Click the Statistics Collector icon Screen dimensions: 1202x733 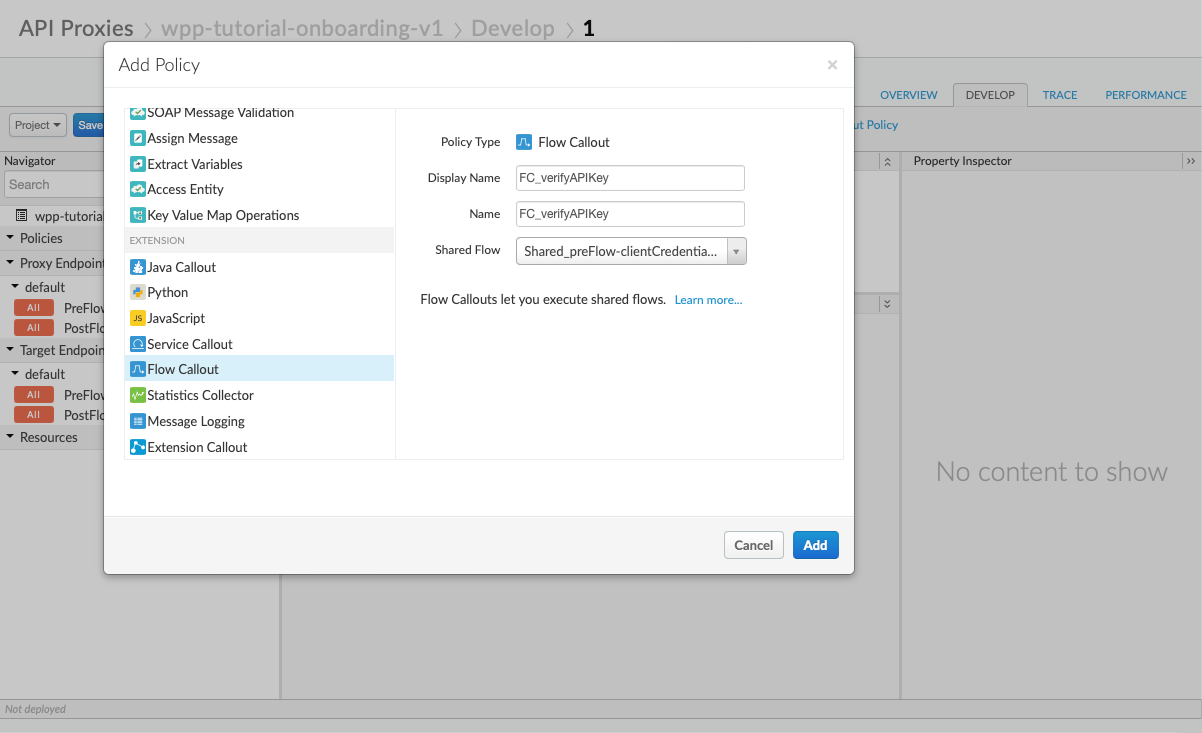point(138,396)
